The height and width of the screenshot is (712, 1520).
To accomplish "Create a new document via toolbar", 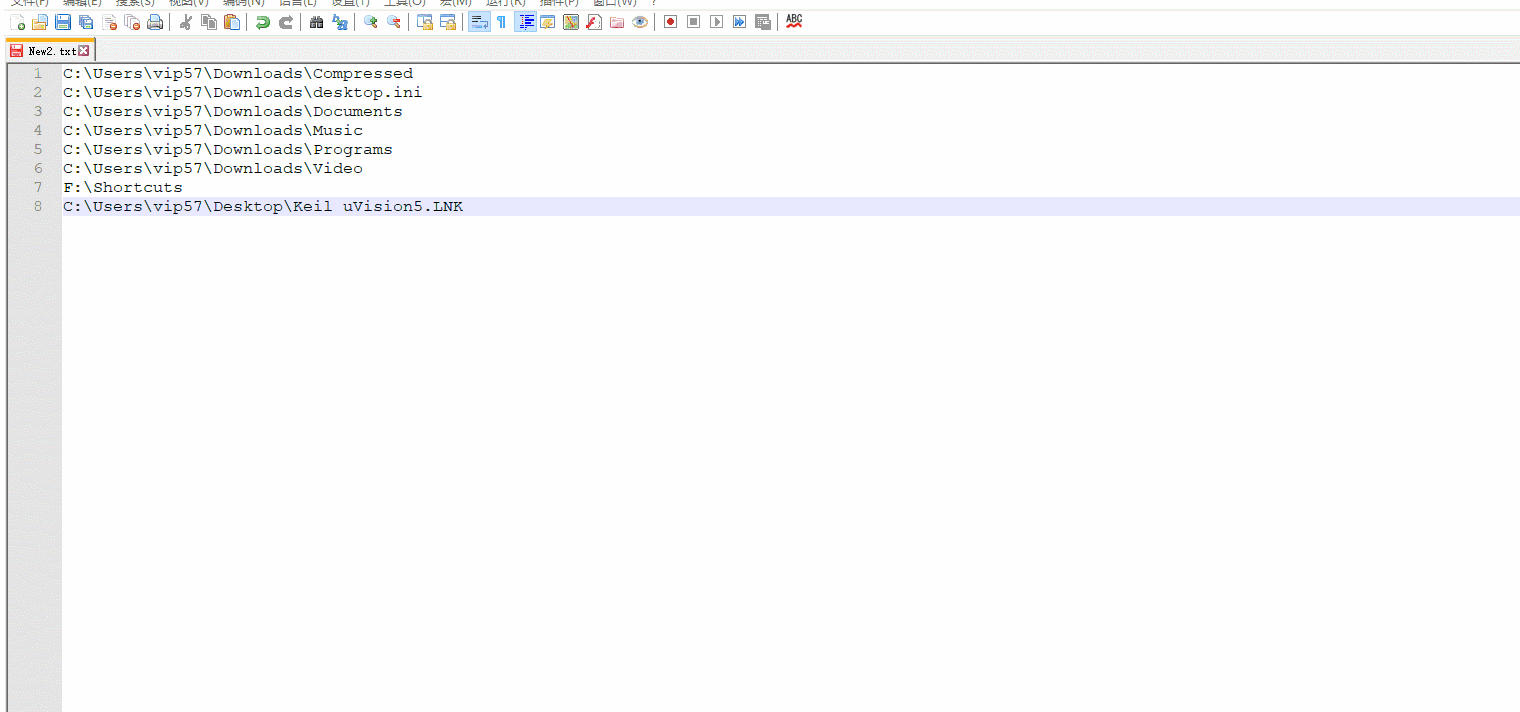I will tap(17, 22).
